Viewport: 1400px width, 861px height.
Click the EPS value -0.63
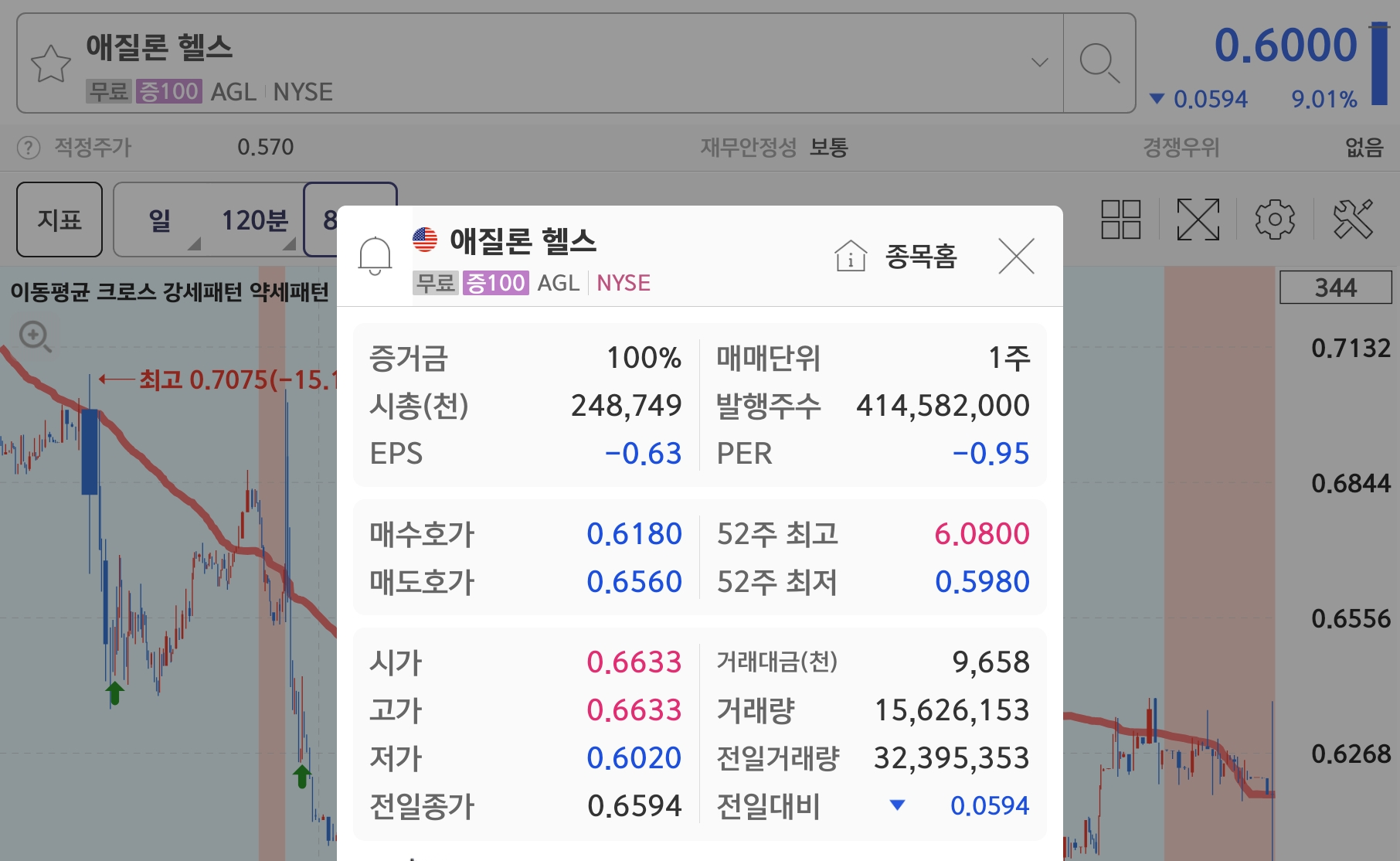[643, 454]
